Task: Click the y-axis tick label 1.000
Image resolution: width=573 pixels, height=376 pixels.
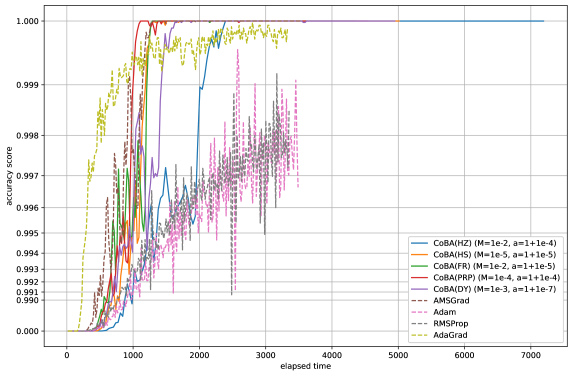Action: point(27,21)
